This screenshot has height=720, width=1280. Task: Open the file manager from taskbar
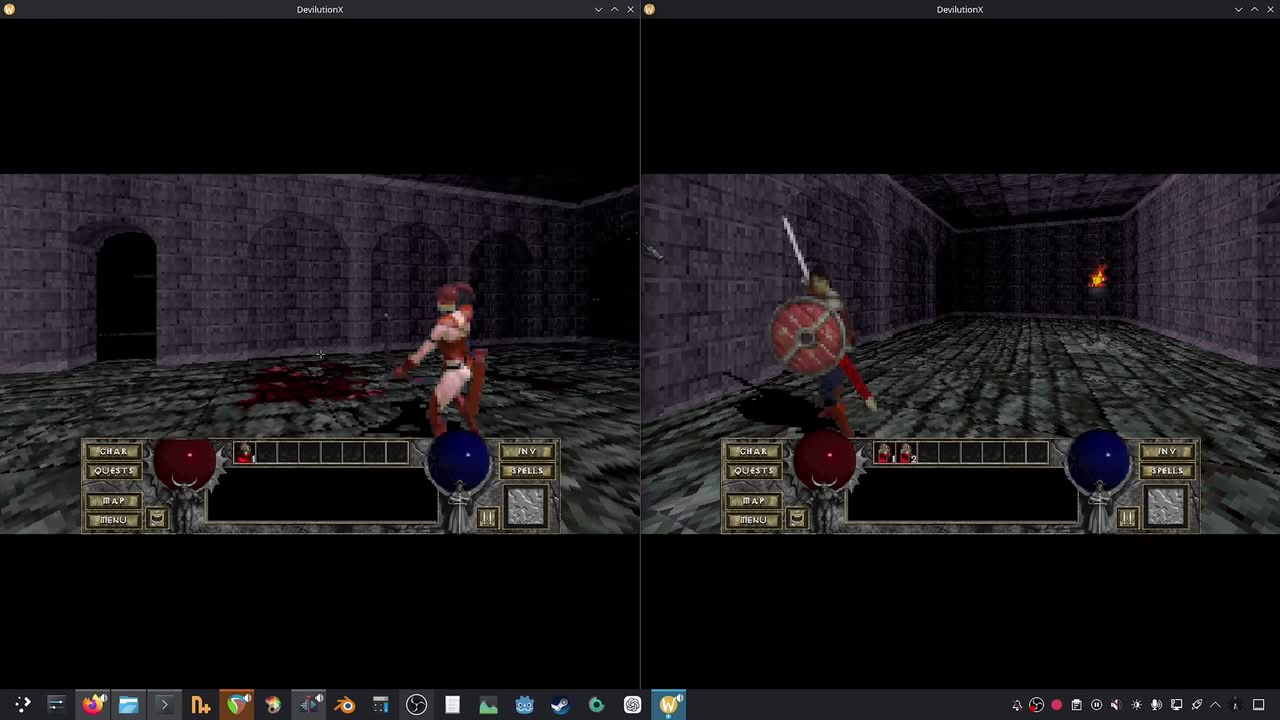point(128,705)
